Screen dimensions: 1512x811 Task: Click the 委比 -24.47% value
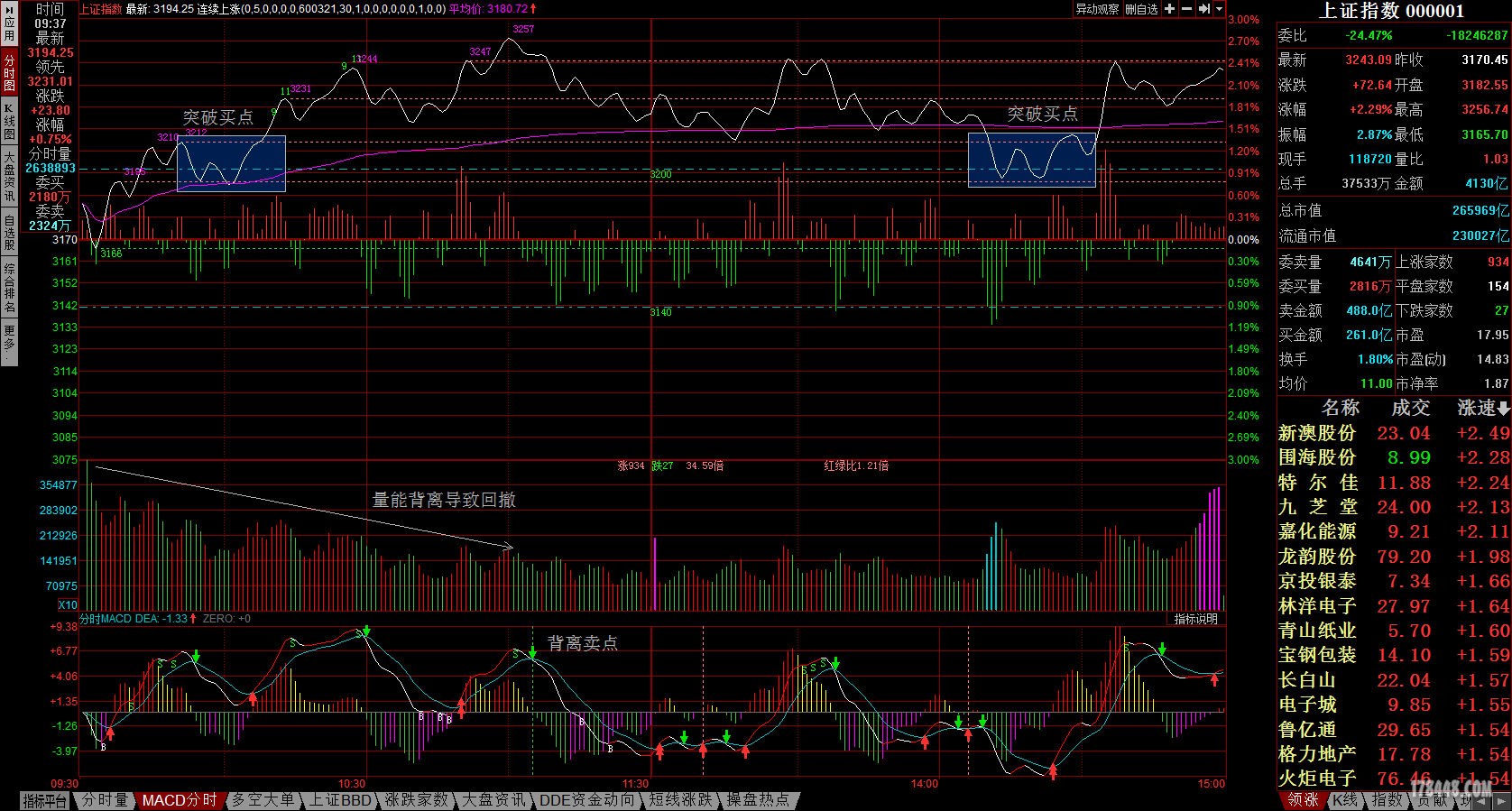point(1369,36)
